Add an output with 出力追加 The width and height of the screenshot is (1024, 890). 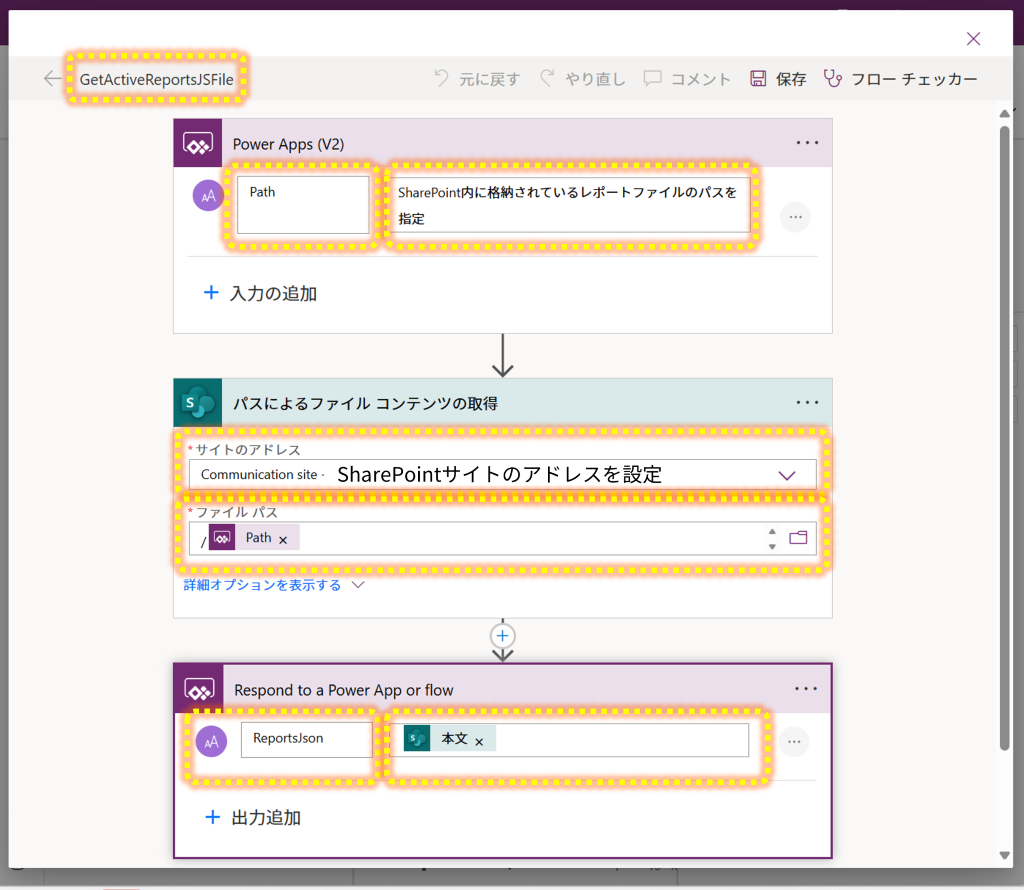point(253,818)
